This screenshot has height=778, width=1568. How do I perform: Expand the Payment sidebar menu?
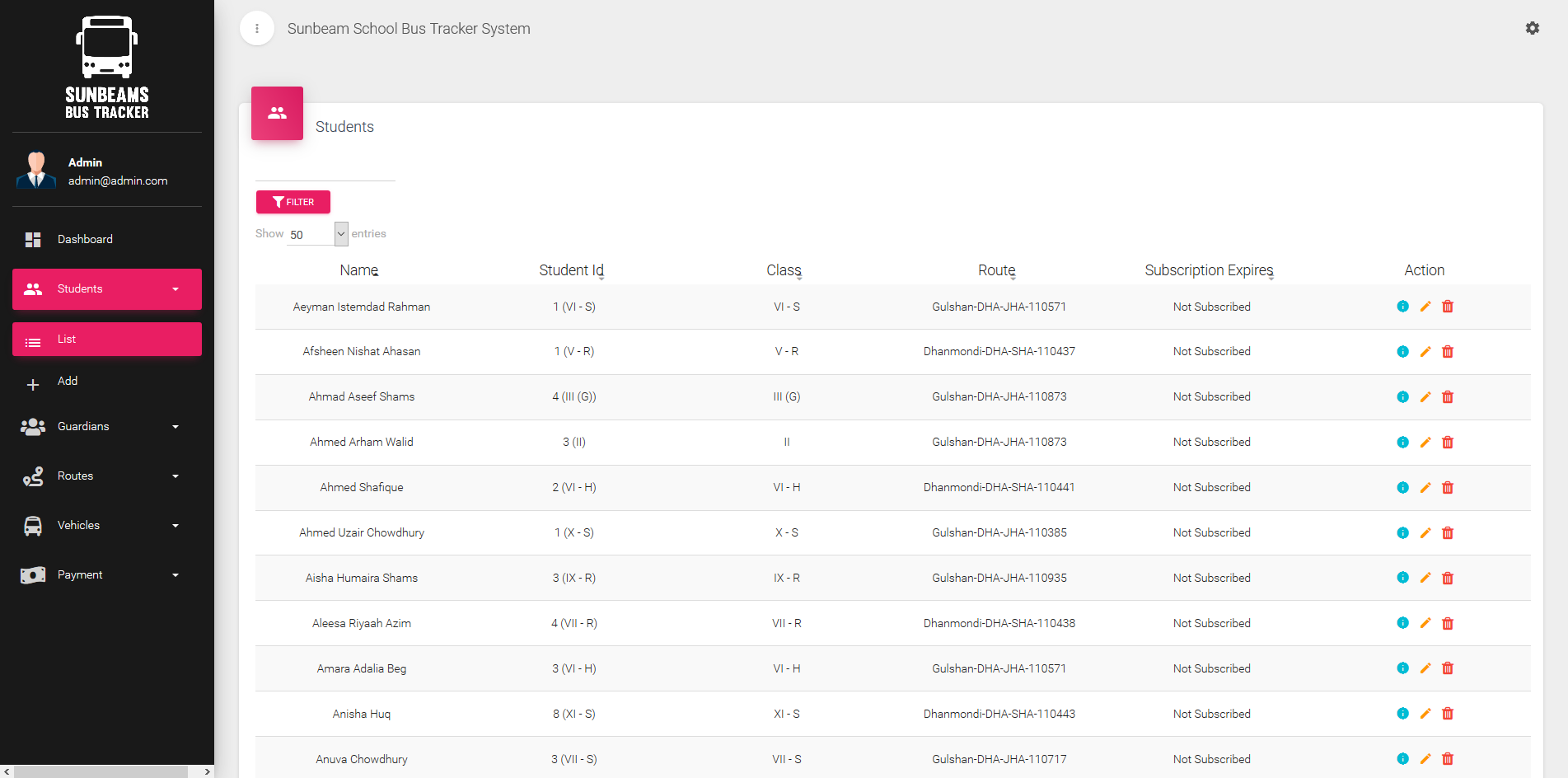[107, 574]
